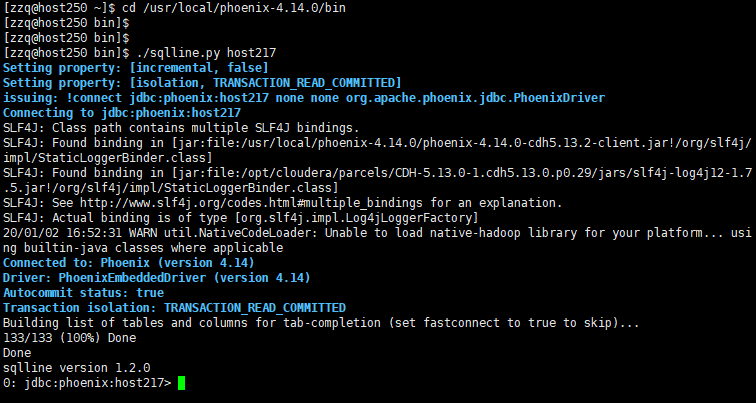Click 'Driver: PhoenixEmbeddedDriver' line
The image size is (756, 403).
pos(156,277)
